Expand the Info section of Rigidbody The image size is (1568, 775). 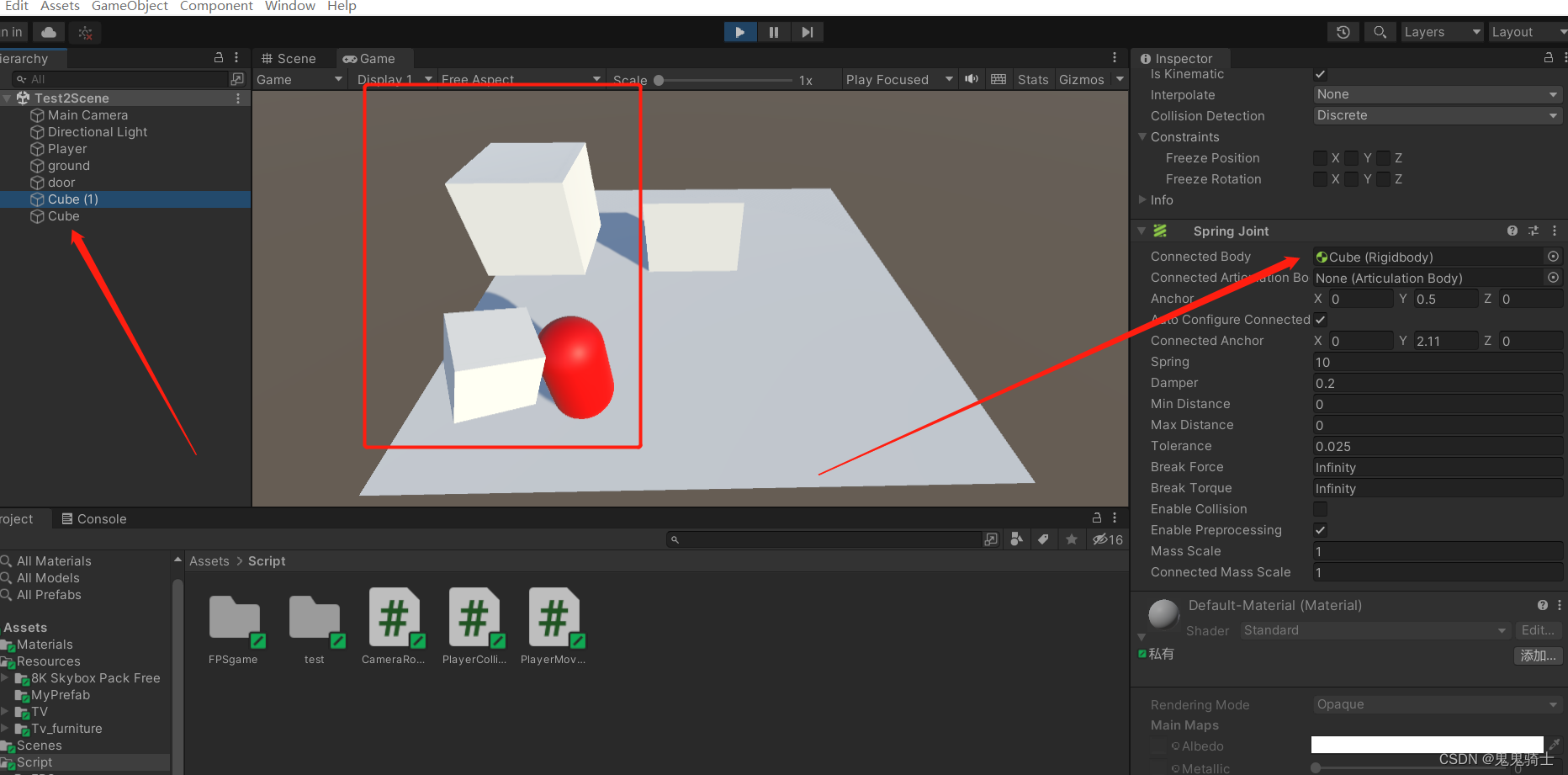tap(1142, 200)
